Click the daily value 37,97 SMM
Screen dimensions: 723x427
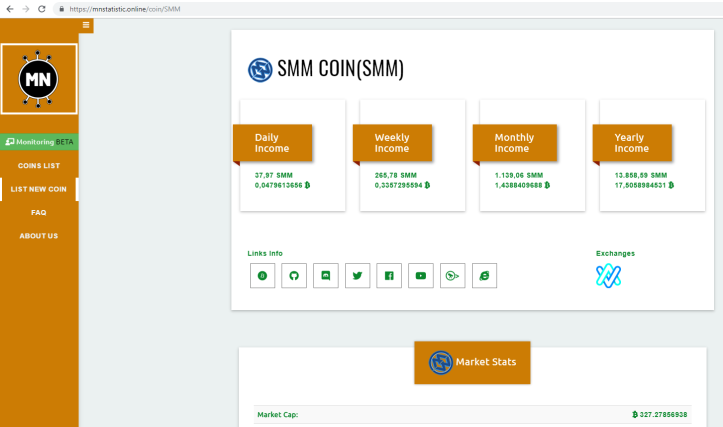tap(273, 175)
